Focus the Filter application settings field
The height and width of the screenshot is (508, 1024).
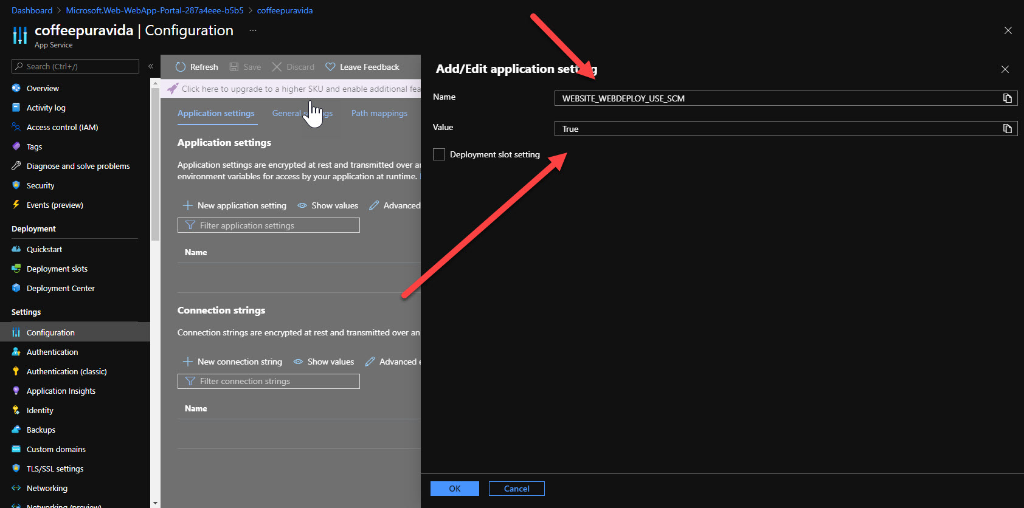tap(268, 225)
